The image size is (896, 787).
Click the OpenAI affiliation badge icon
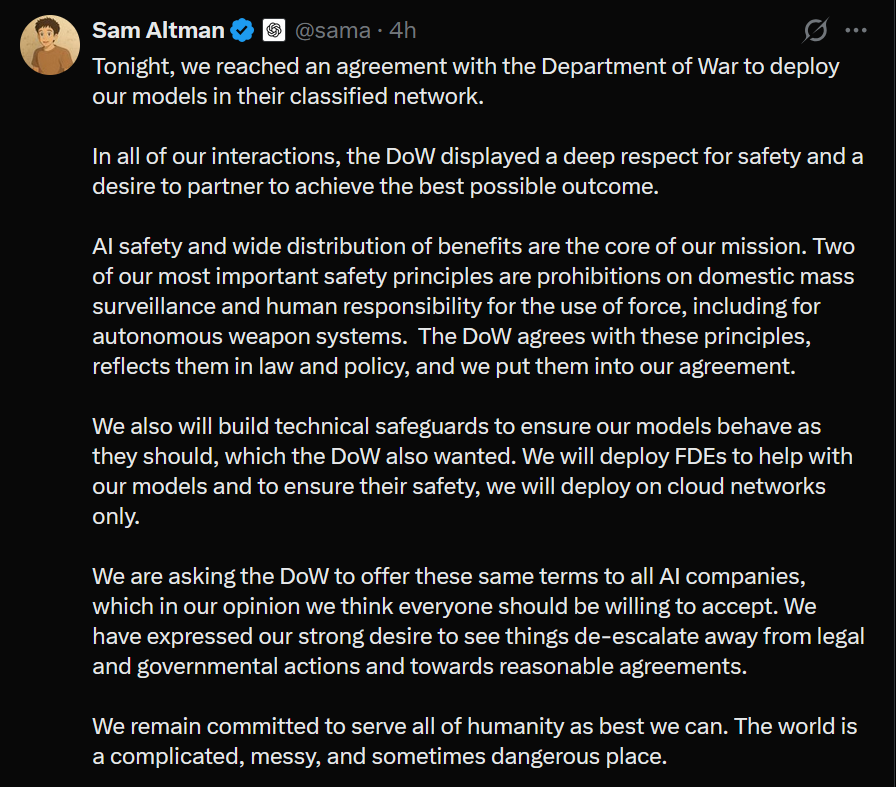pos(274,31)
